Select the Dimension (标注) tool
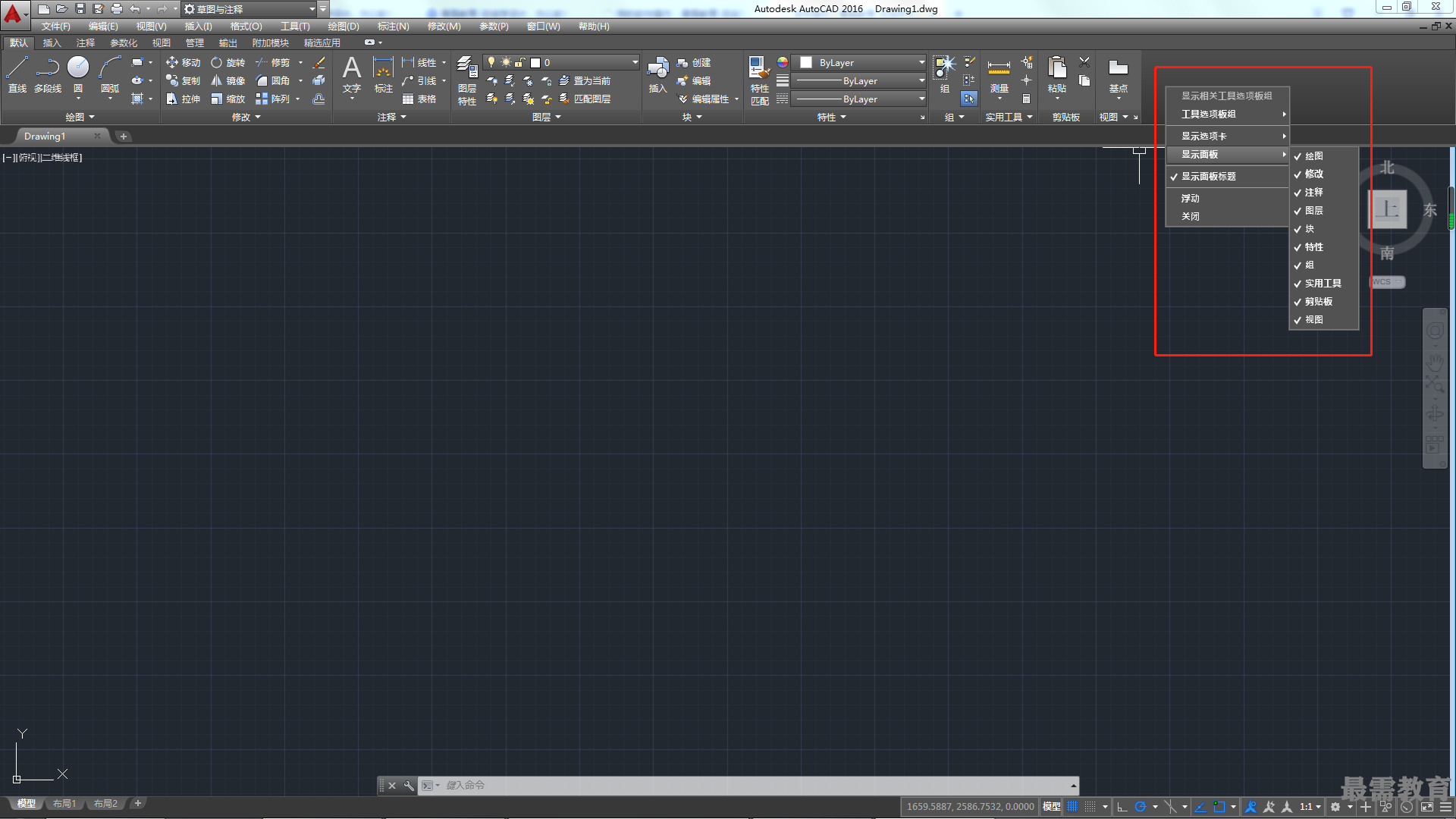The image size is (1456, 819). [383, 74]
